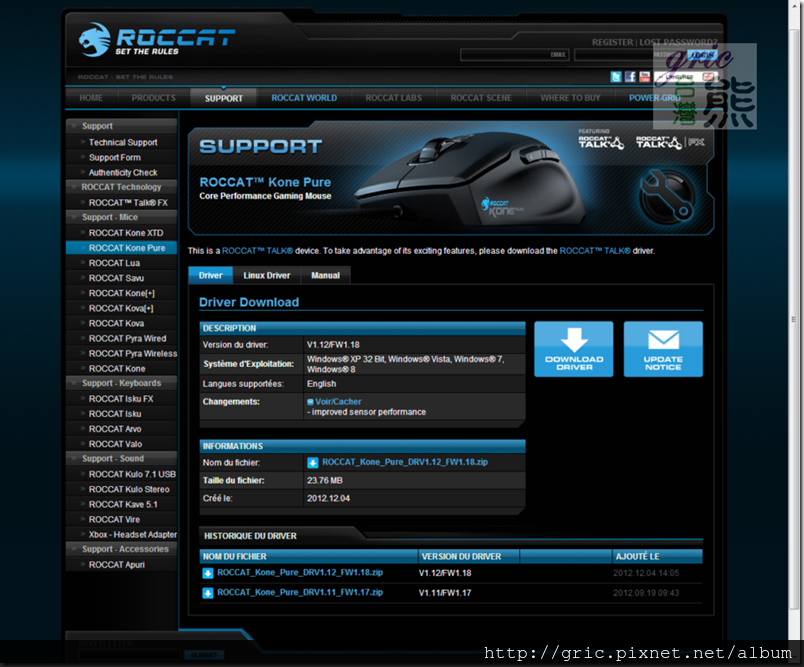Open the Twitter social icon
Screen dimensions: 804x667
point(616,77)
